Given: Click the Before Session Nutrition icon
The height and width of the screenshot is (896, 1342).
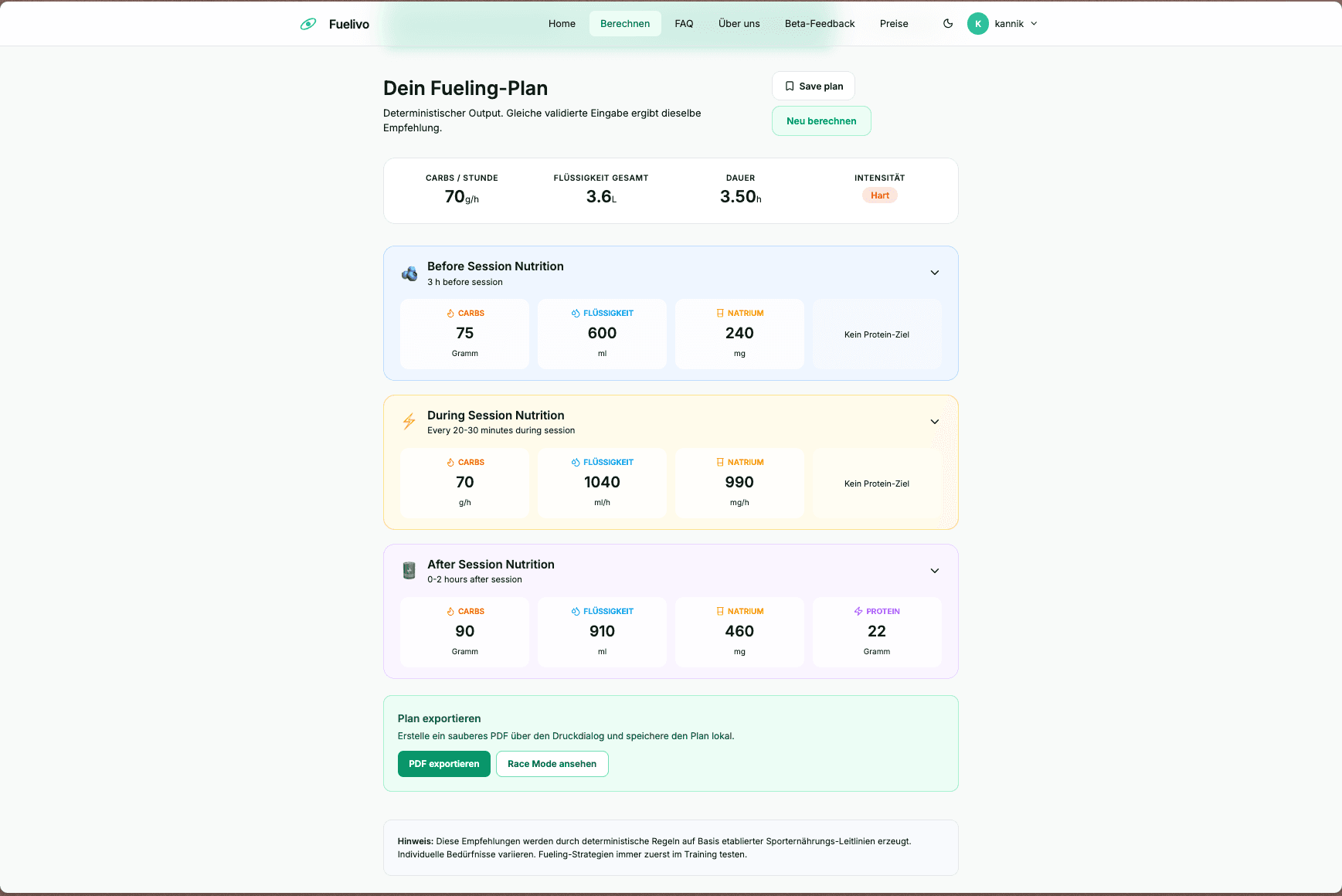Looking at the screenshot, I should [x=409, y=273].
